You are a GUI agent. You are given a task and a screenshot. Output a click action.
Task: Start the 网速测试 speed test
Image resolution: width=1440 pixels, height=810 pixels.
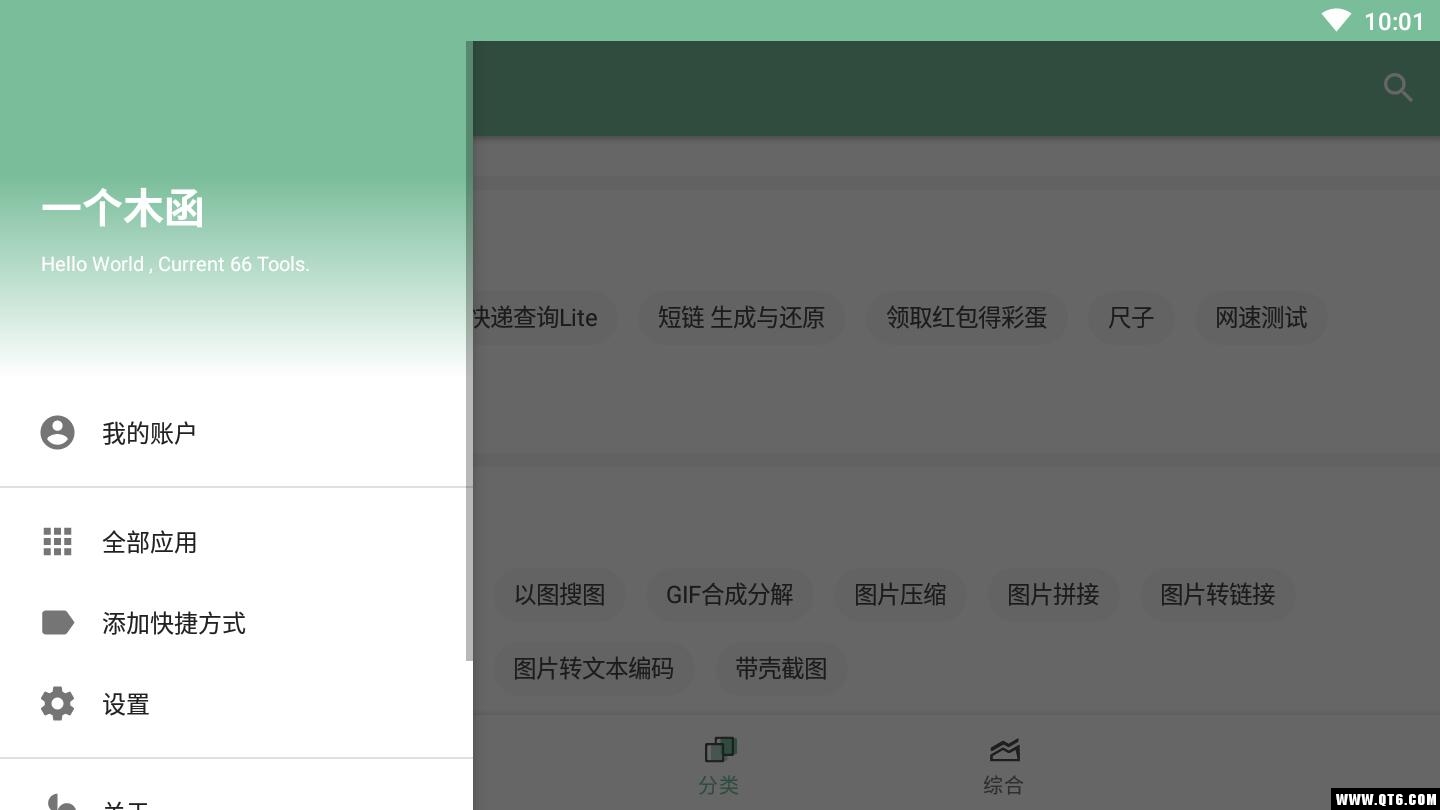pyautogui.click(x=1261, y=318)
